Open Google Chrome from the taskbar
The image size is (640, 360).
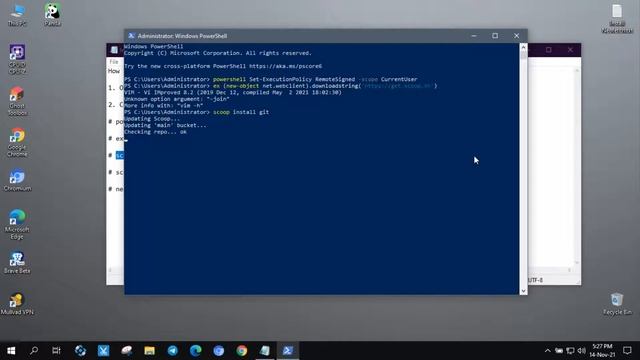coord(242,351)
